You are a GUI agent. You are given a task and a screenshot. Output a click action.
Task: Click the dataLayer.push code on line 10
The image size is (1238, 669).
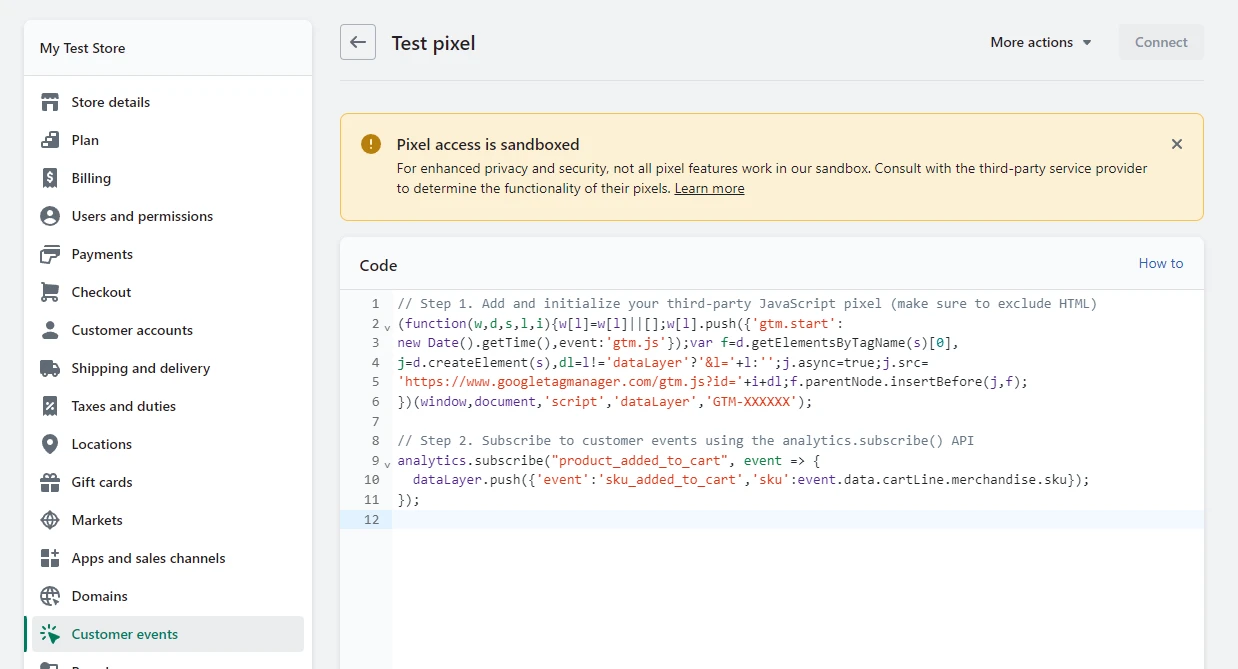pos(751,480)
